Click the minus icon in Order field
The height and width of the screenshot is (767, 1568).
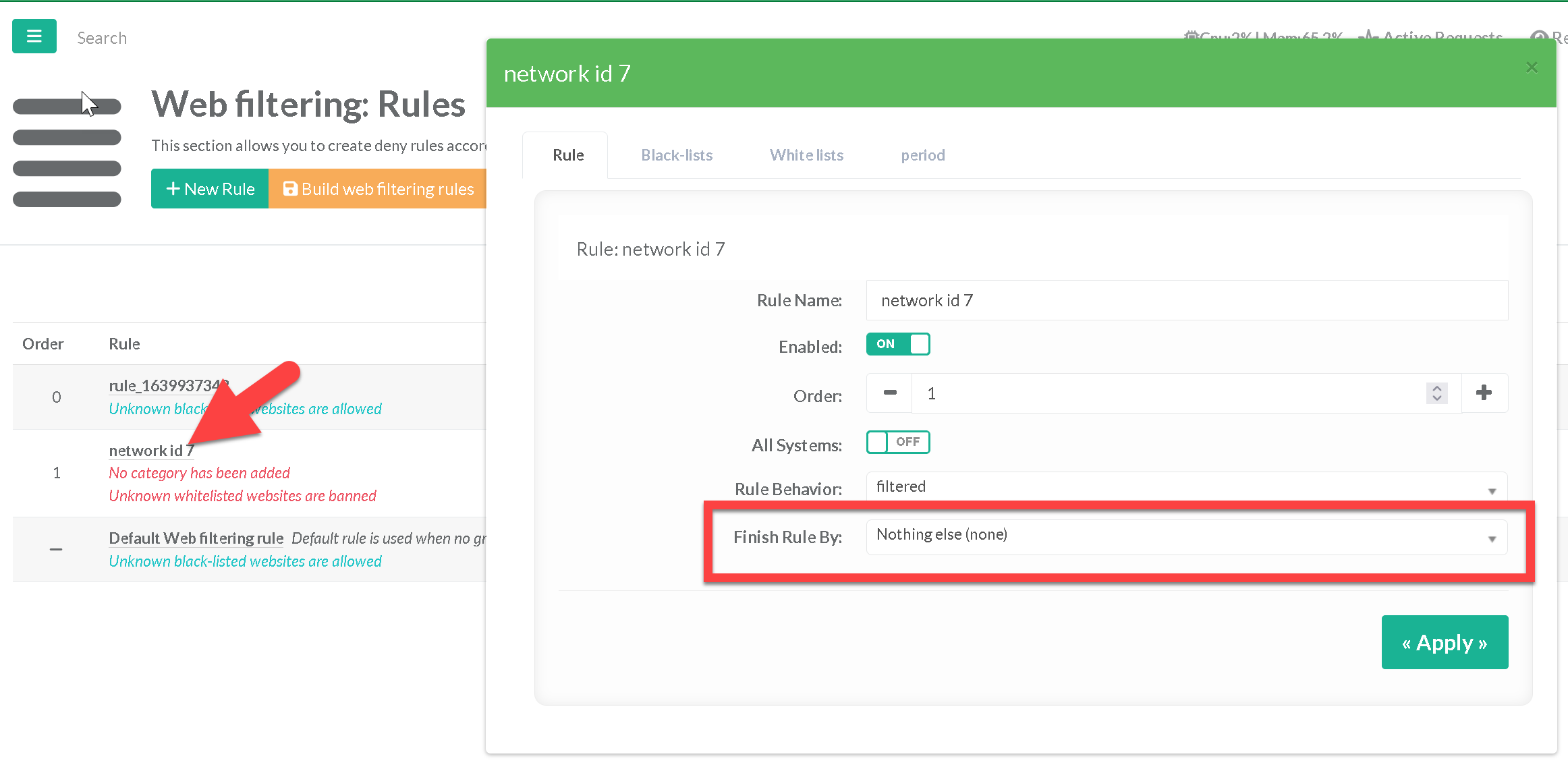coord(890,393)
